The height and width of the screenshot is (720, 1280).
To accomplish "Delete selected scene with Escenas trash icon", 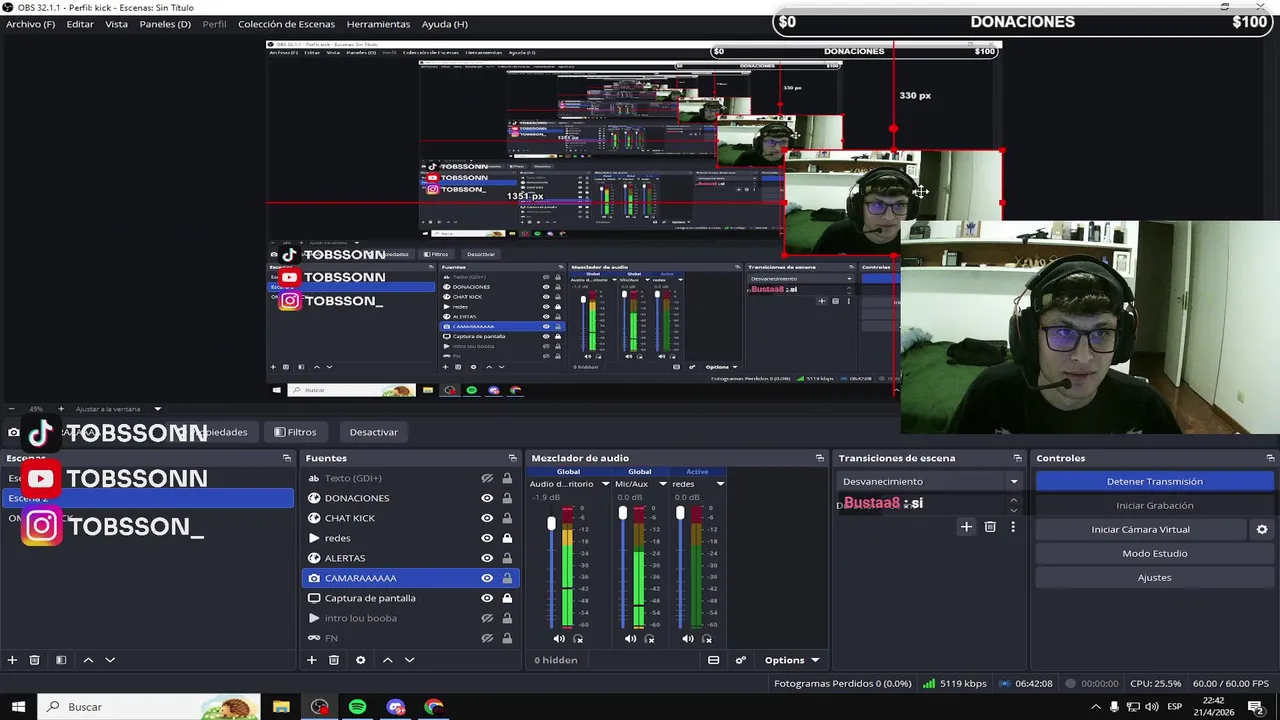I will click(x=34, y=660).
